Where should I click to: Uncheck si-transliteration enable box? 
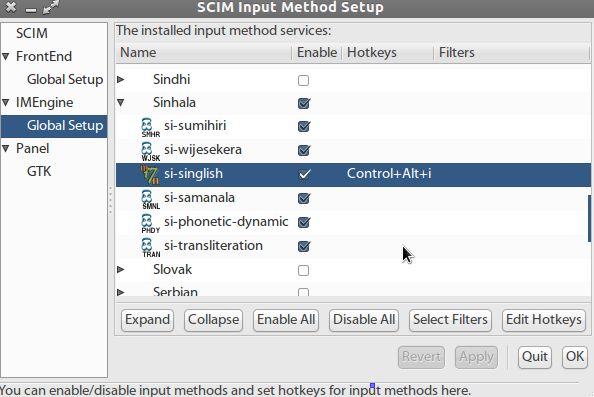tap(304, 246)
